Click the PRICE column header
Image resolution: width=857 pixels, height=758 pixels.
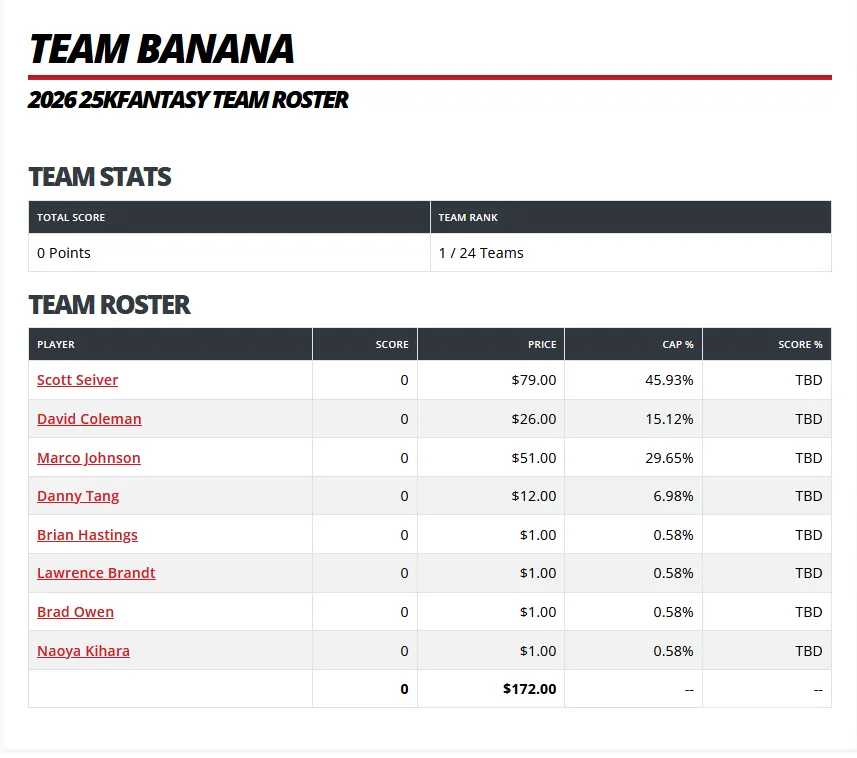click(x=491, y=344)
